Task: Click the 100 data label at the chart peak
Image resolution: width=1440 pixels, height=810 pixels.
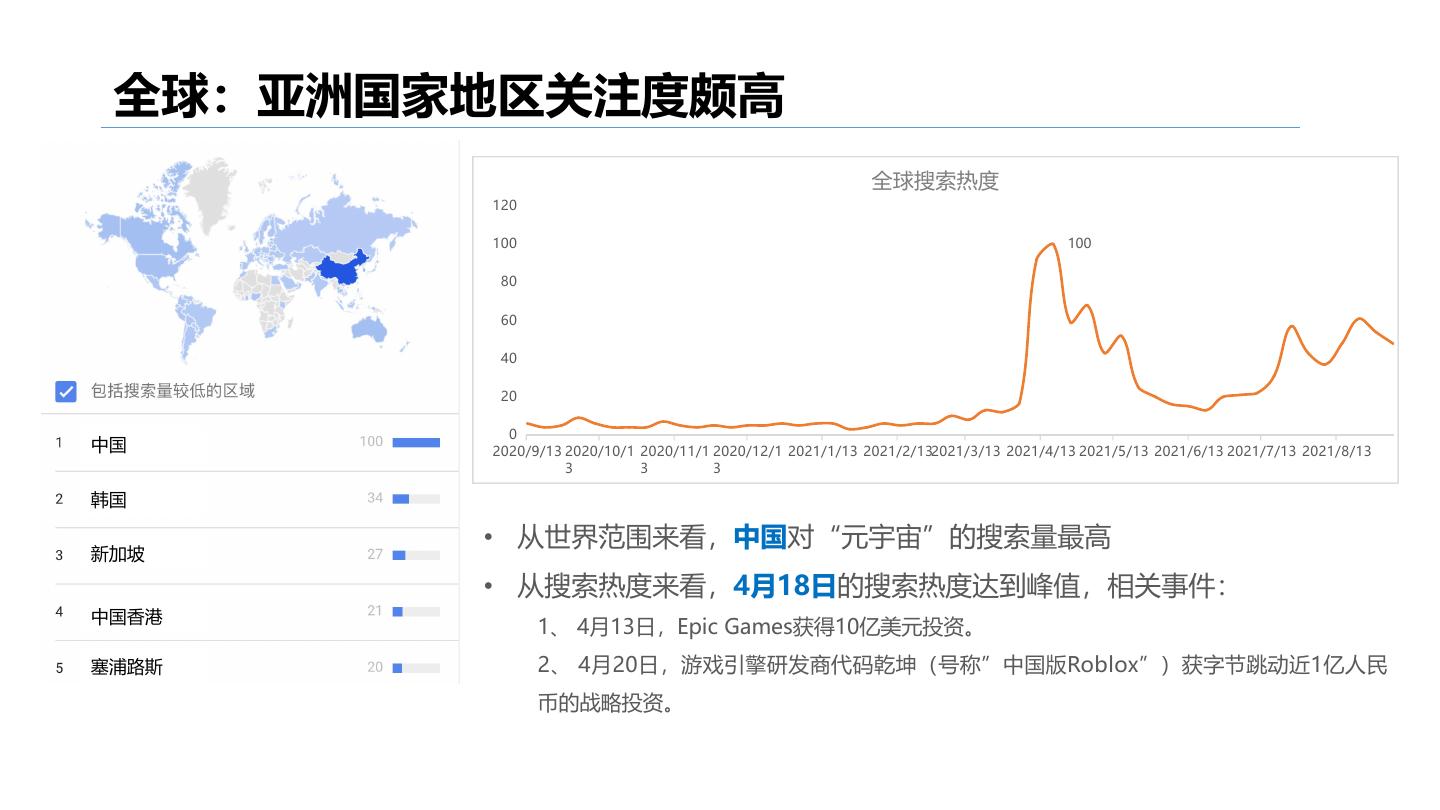Action: click(1079, 243)
